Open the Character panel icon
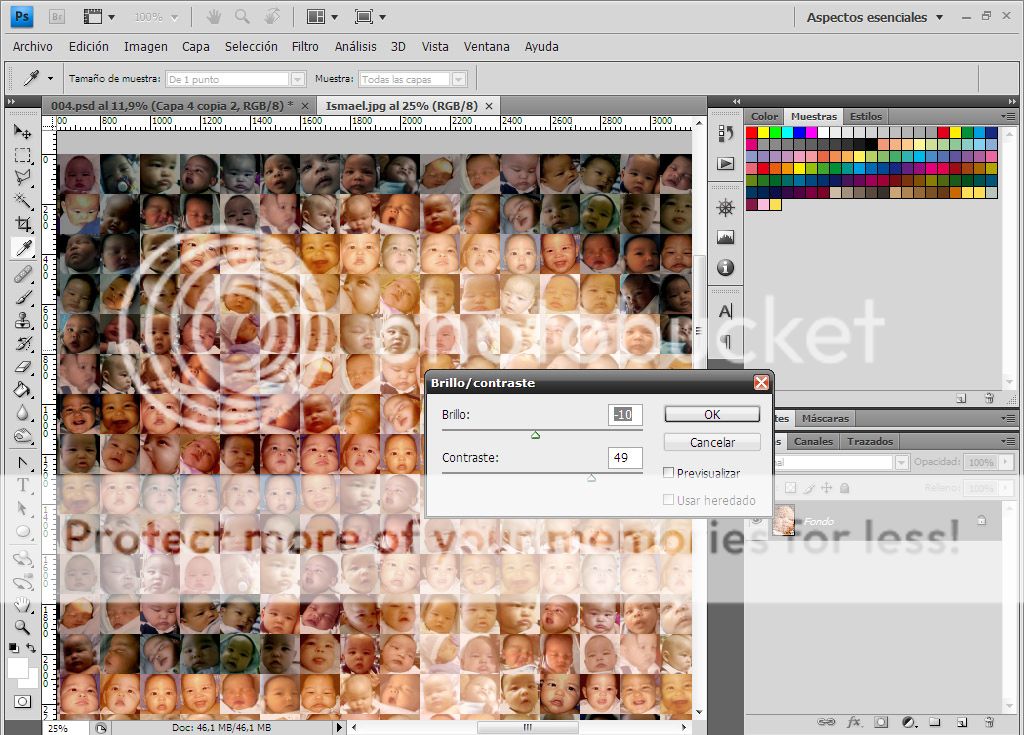 point(726,312)
